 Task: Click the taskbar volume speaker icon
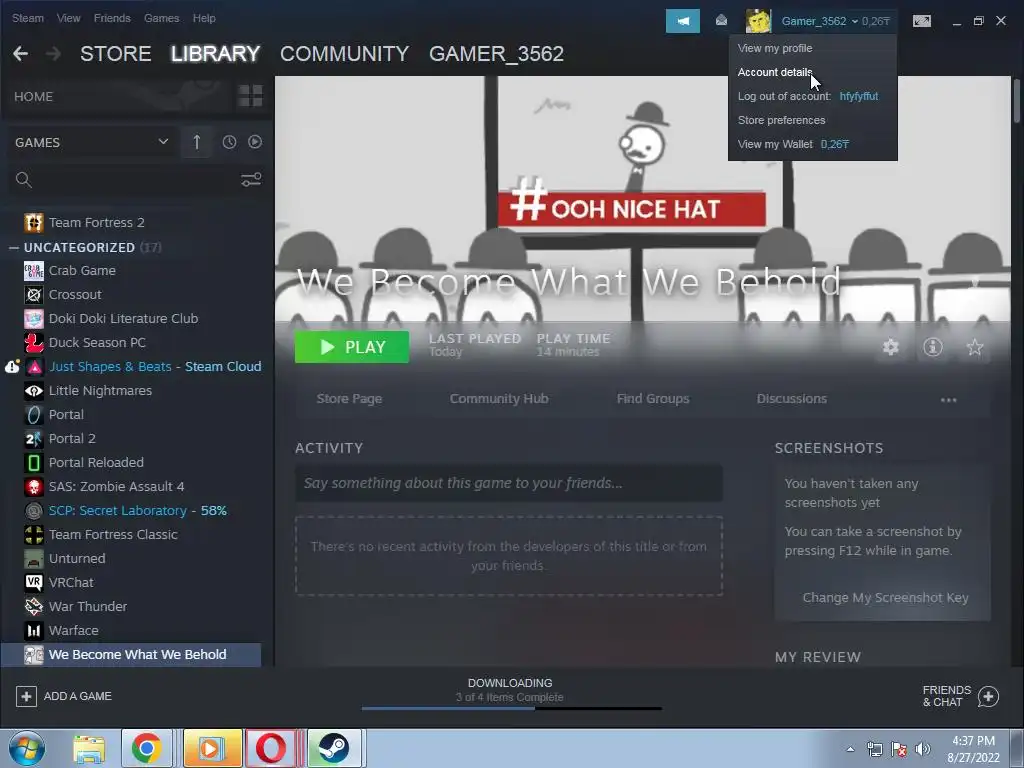(x=922, y=749)
